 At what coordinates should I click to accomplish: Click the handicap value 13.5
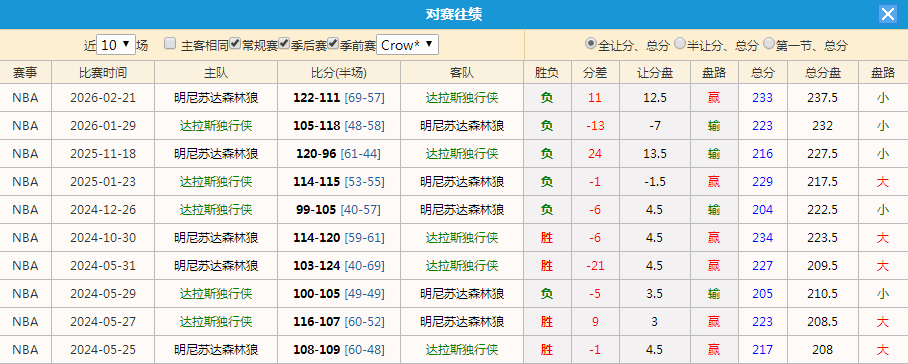coord(655,154)
